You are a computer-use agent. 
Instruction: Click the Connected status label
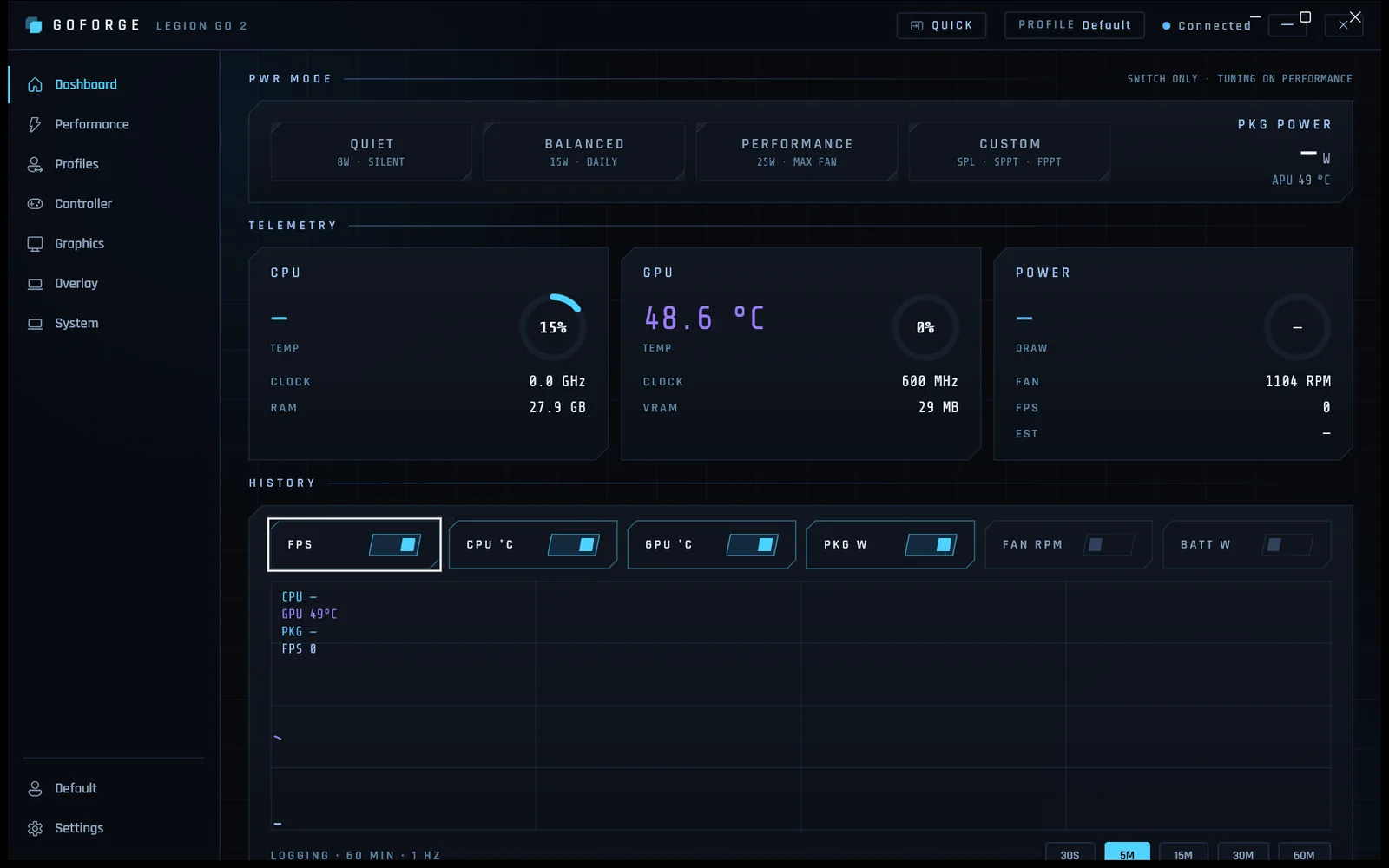point(1215,26)
